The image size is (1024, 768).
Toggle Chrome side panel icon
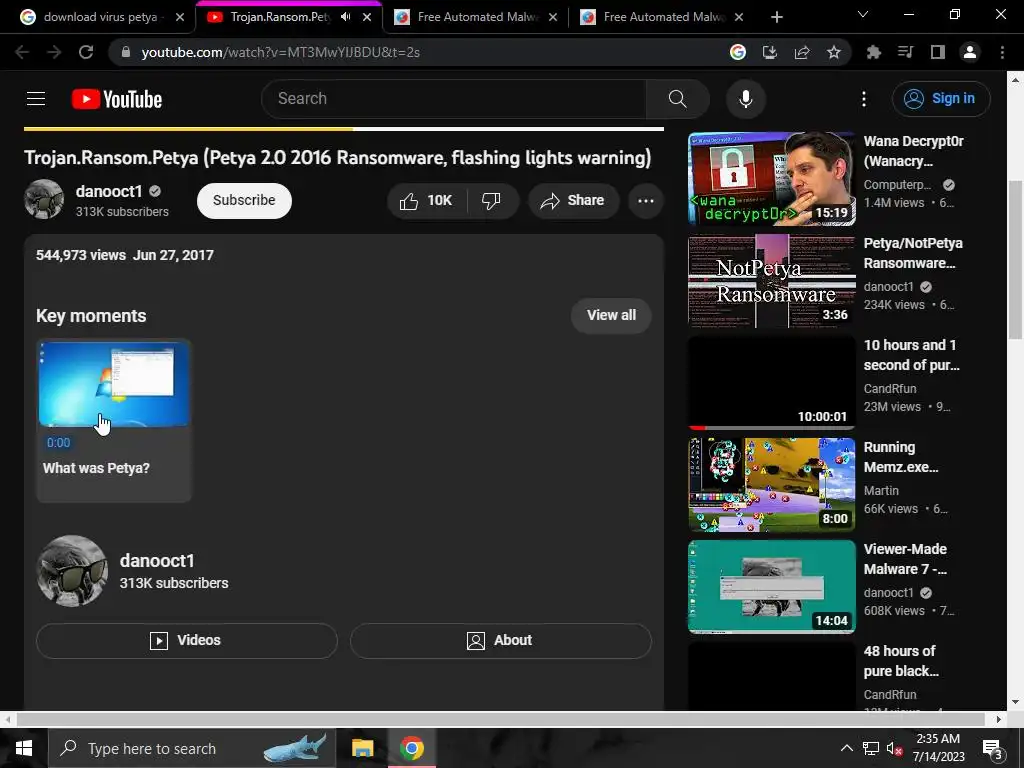[938, 52]
